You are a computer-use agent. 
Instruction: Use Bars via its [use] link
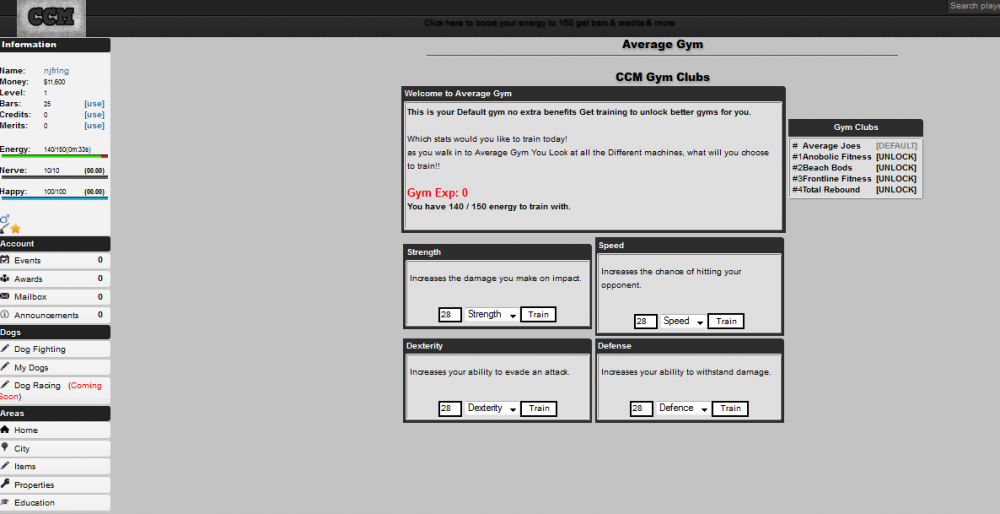point(94,104)
